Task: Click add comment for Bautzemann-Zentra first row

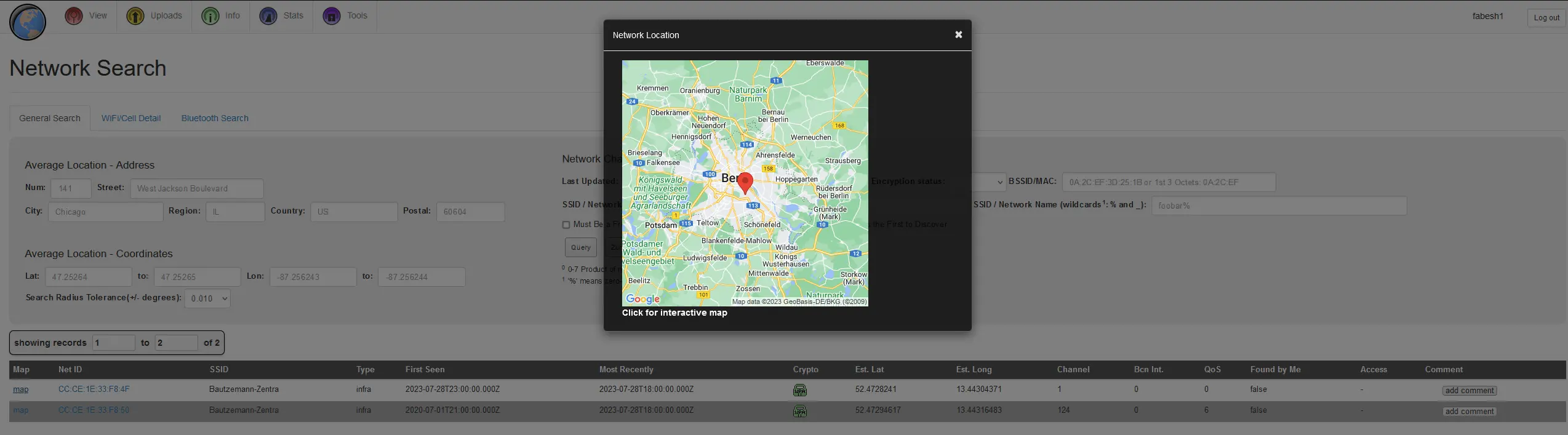Action: (x=1469, y=391)
